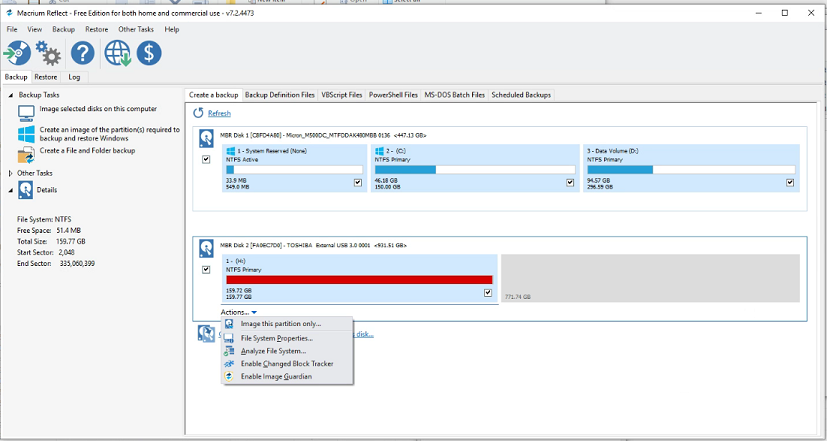Open the Help menu
827x441 pixels.
pyautogui.click(x=172, y=30)
